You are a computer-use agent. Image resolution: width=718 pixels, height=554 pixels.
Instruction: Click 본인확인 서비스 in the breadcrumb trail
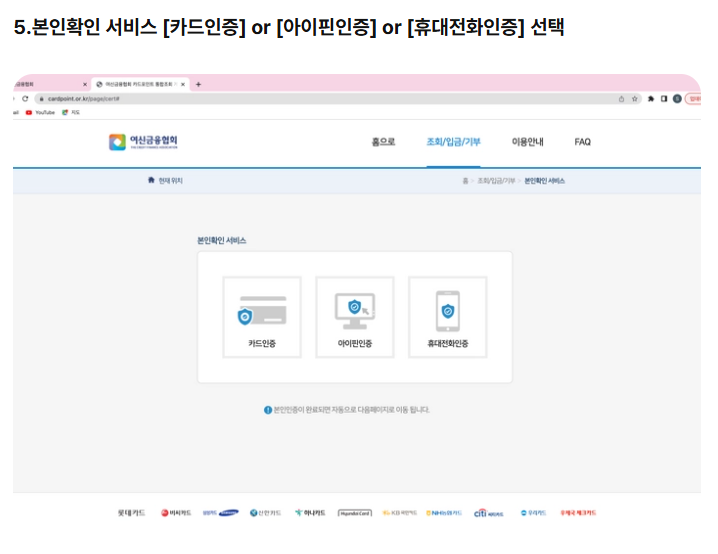pos(544,181)
